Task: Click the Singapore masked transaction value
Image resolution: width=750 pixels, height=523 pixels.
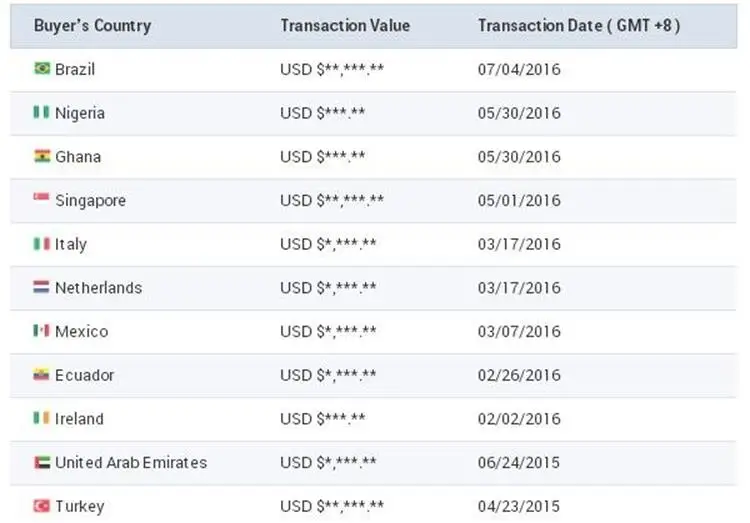Action: (332, 201)
